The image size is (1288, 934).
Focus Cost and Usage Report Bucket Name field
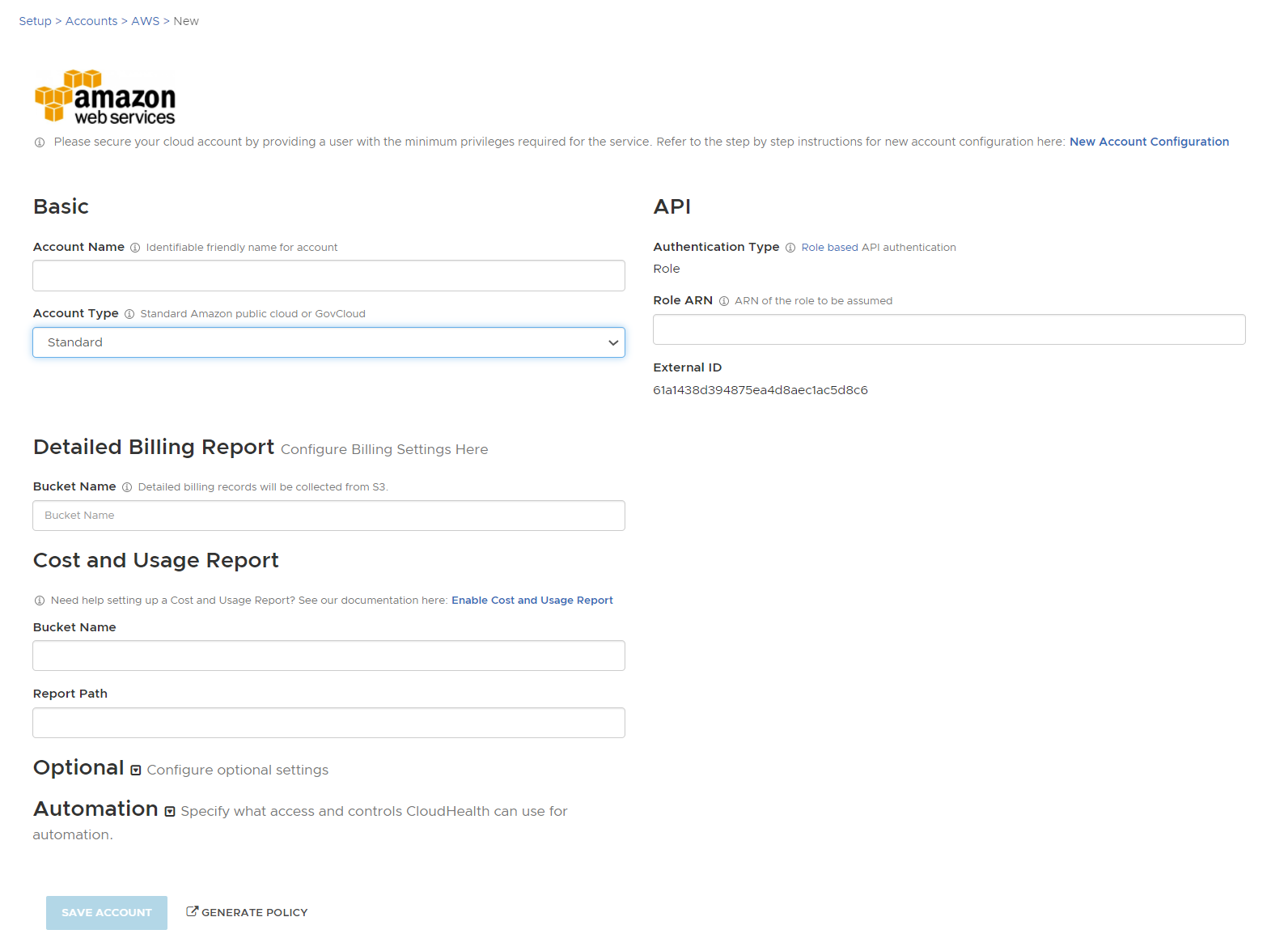coord(328,656)
